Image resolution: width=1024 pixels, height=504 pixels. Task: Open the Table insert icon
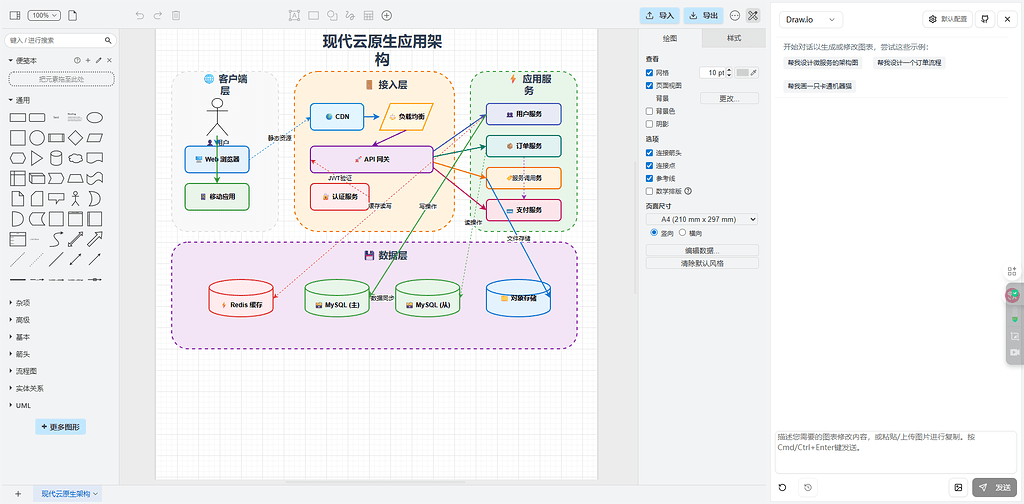point(368,15)
